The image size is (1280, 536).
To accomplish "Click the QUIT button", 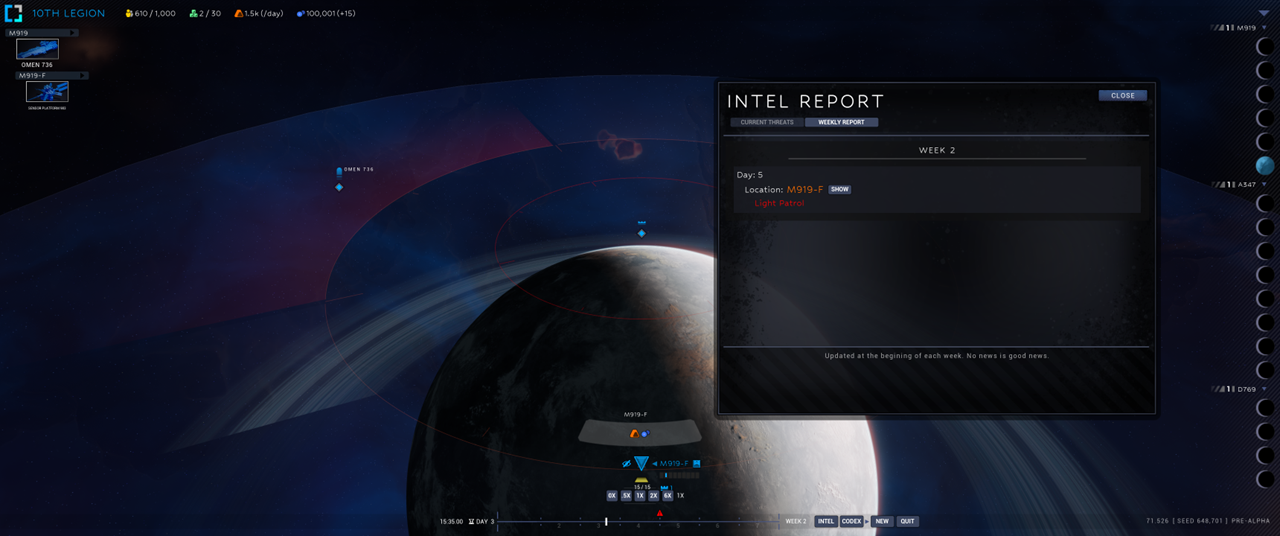I will pyautogui.click(x=907, y=521).
